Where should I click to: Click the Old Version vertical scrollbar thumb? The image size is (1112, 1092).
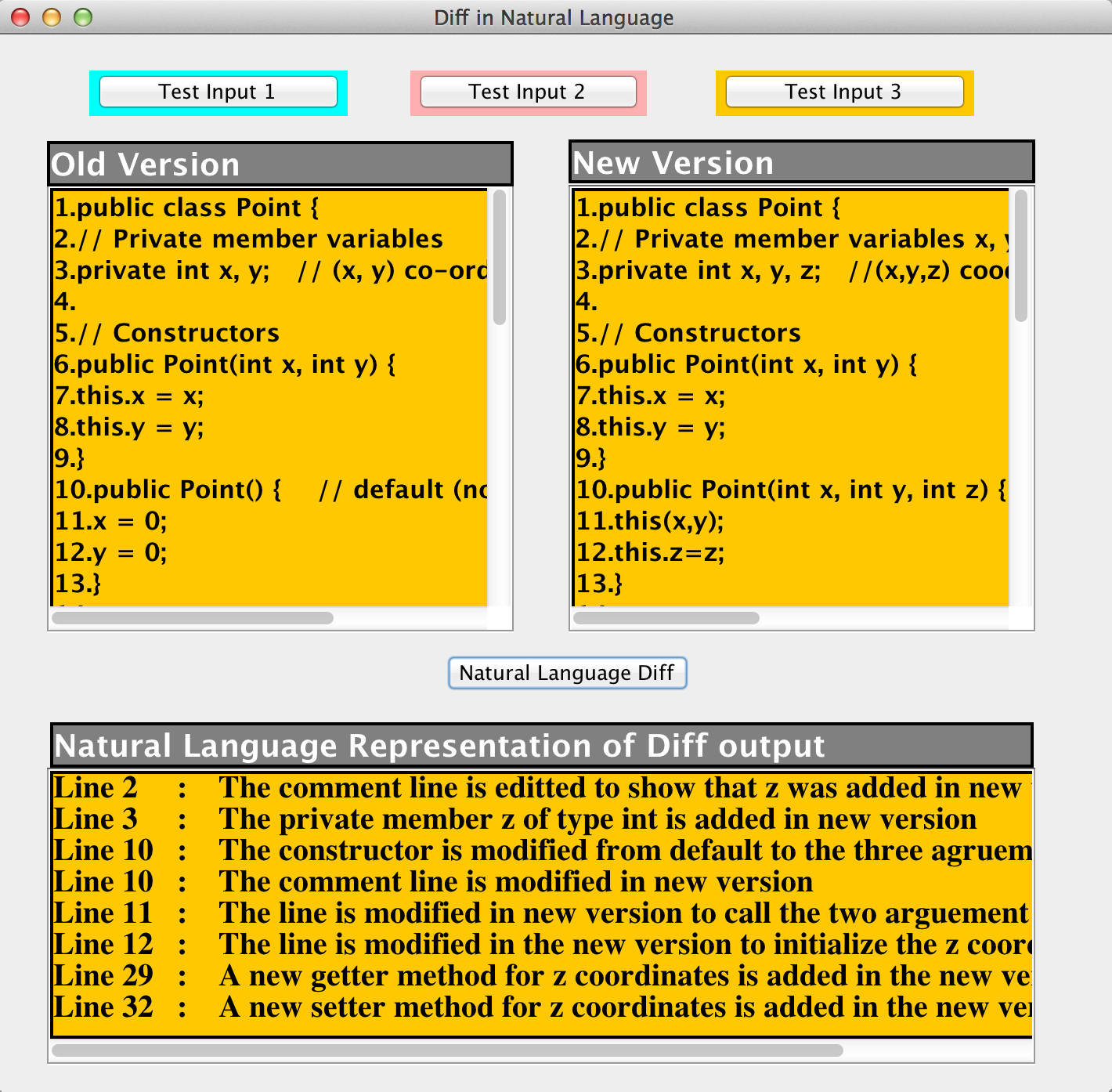500,257
